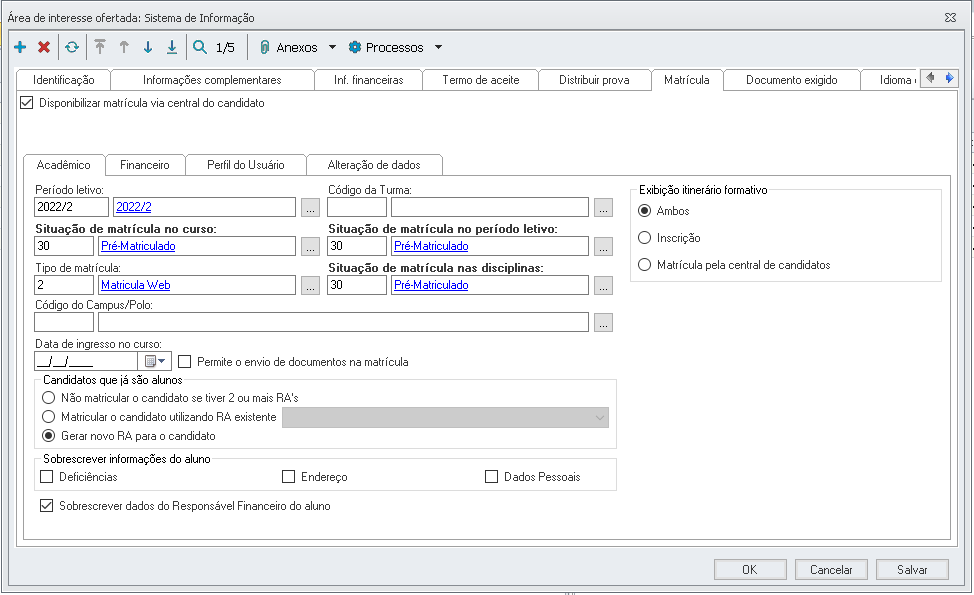This screenshot has height=595, width=974.
Task: Click the Código do Campus/Polo code field
Action: (64, 322)
